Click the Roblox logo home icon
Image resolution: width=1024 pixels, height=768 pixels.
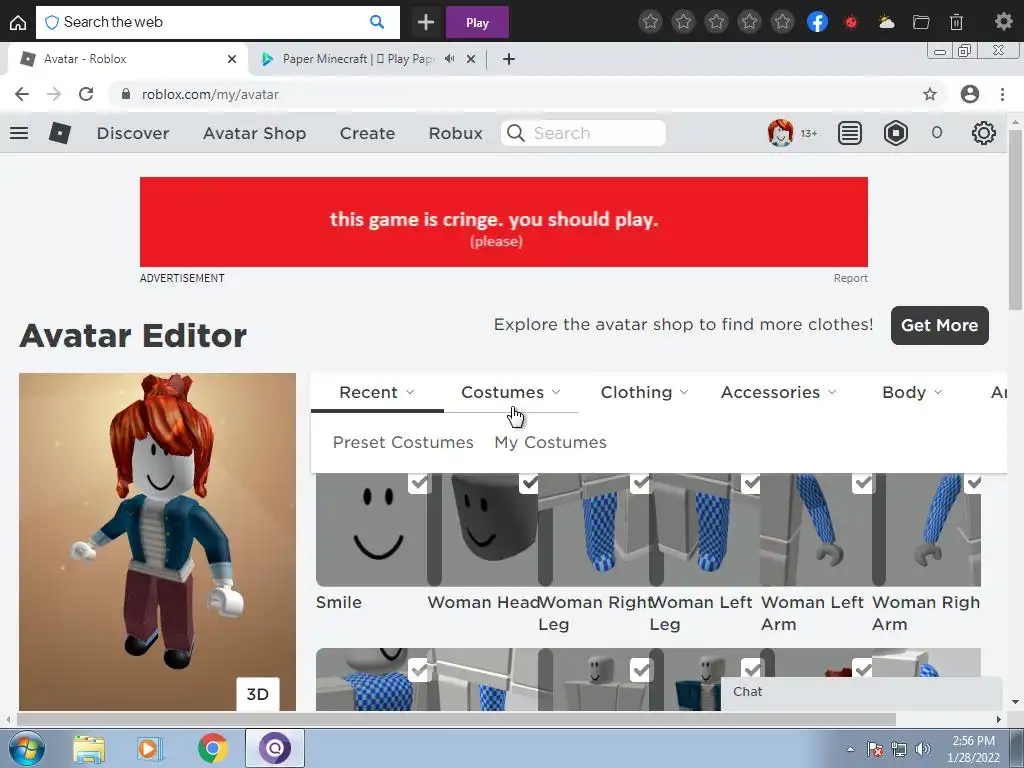click(60, 133)
